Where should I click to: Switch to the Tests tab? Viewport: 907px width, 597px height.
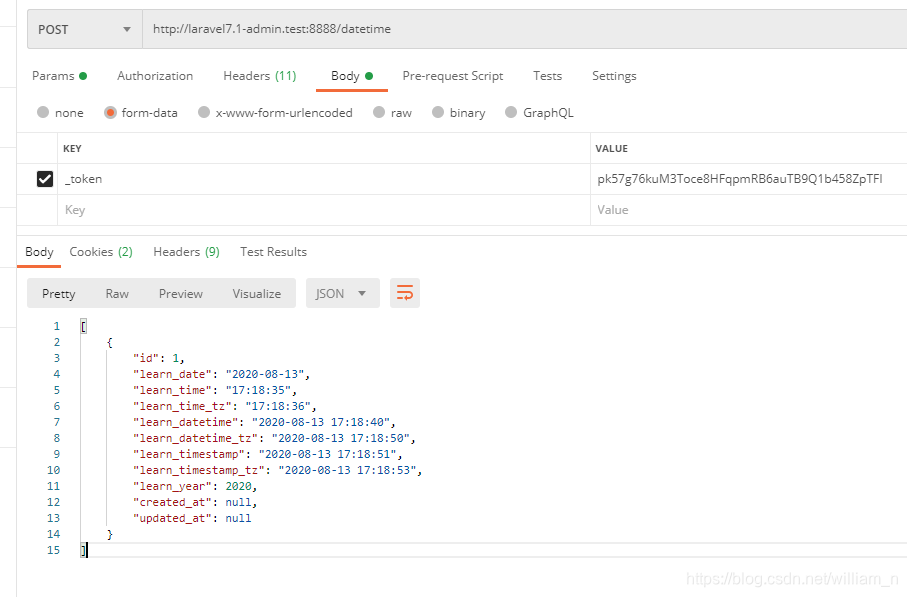click(547, 75)
